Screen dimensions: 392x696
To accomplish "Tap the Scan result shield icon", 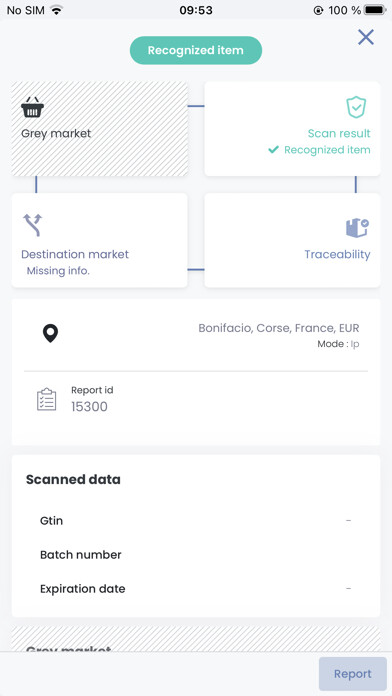I will tap(356, 107).
